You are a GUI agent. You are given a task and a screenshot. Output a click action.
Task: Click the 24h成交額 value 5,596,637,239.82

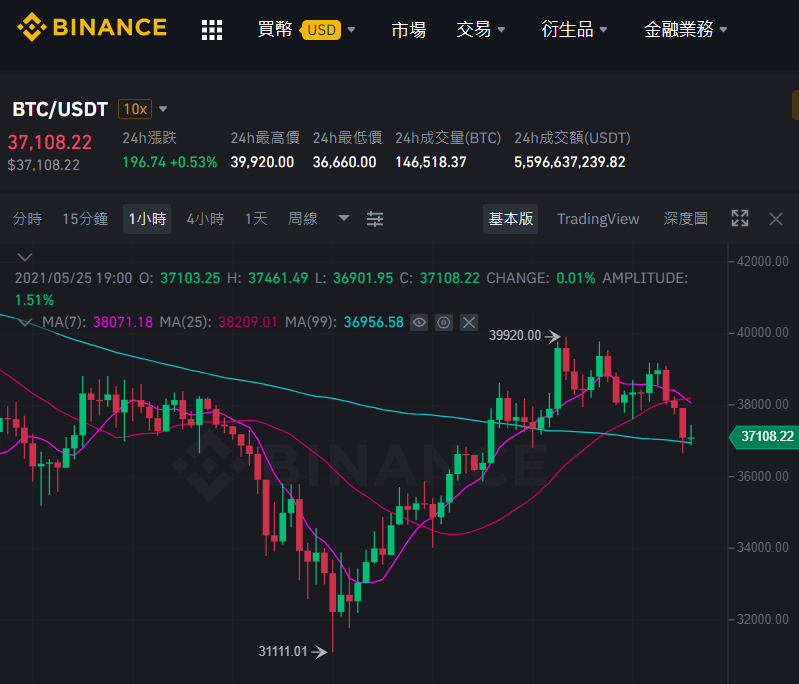[x=570, y=162]
